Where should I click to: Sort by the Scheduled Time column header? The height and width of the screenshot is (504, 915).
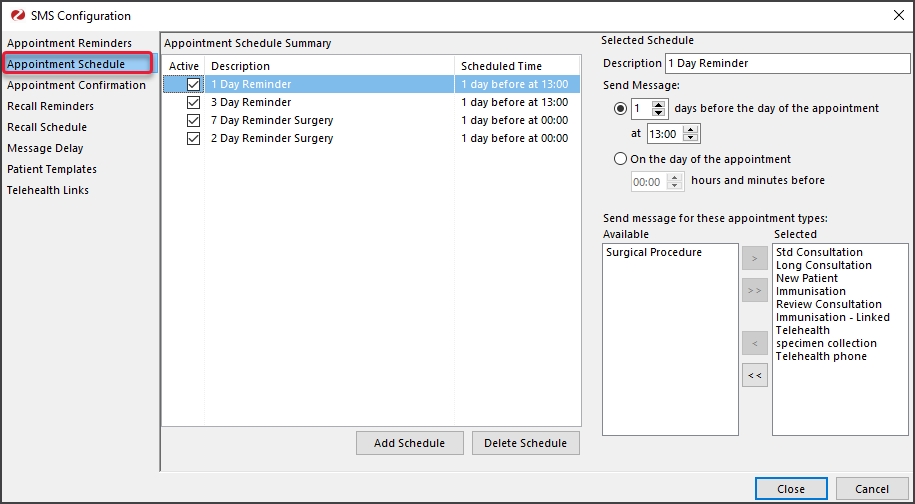(517, 66)
